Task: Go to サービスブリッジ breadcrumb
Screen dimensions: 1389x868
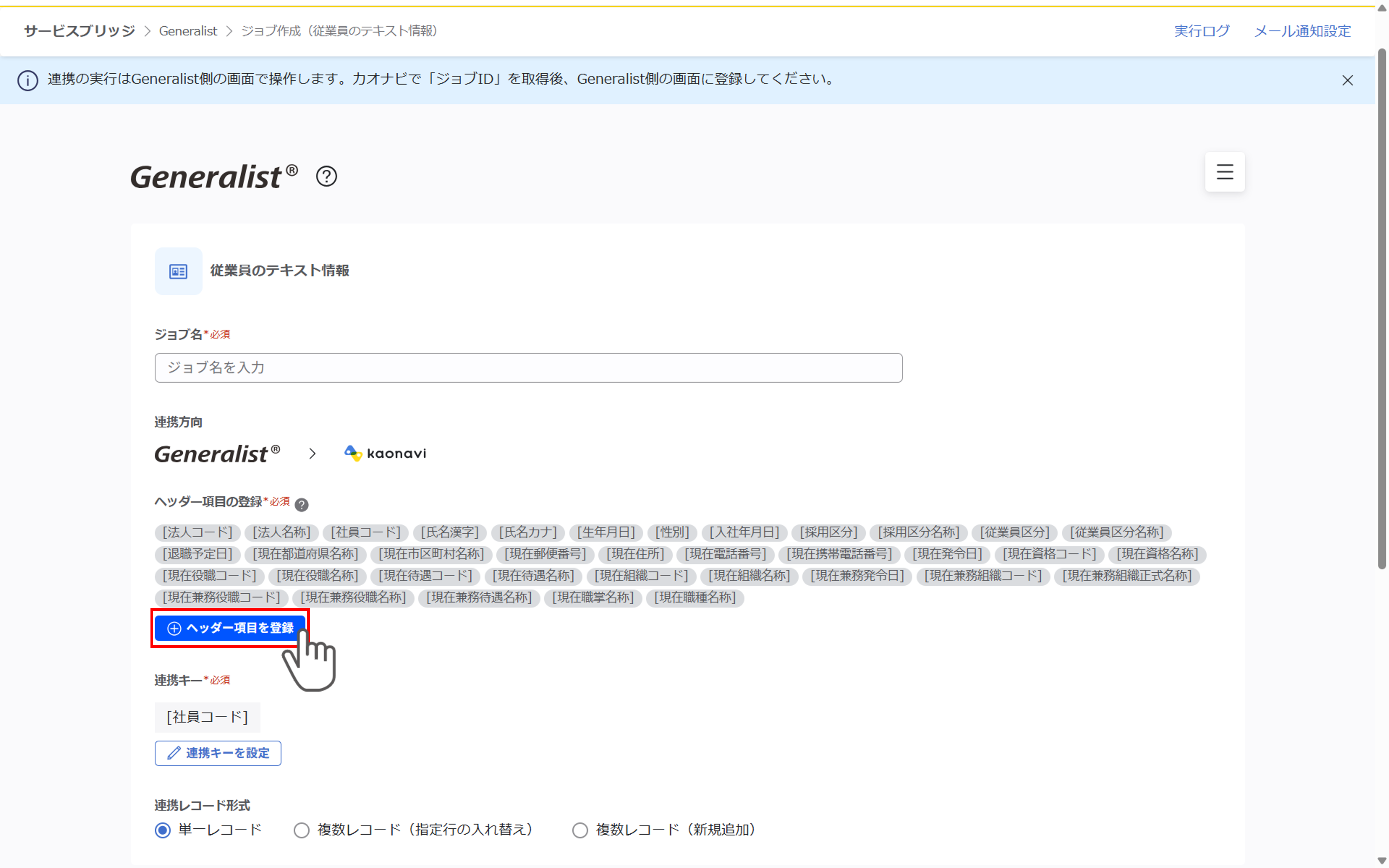Action: click(79, 31)
